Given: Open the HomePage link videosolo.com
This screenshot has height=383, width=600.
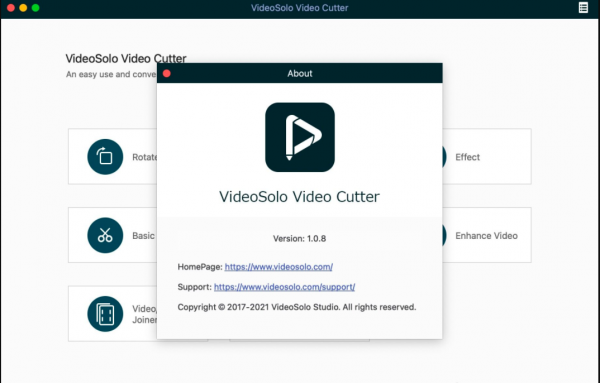Looking at the screenshot, I should (x=279, y=267).
